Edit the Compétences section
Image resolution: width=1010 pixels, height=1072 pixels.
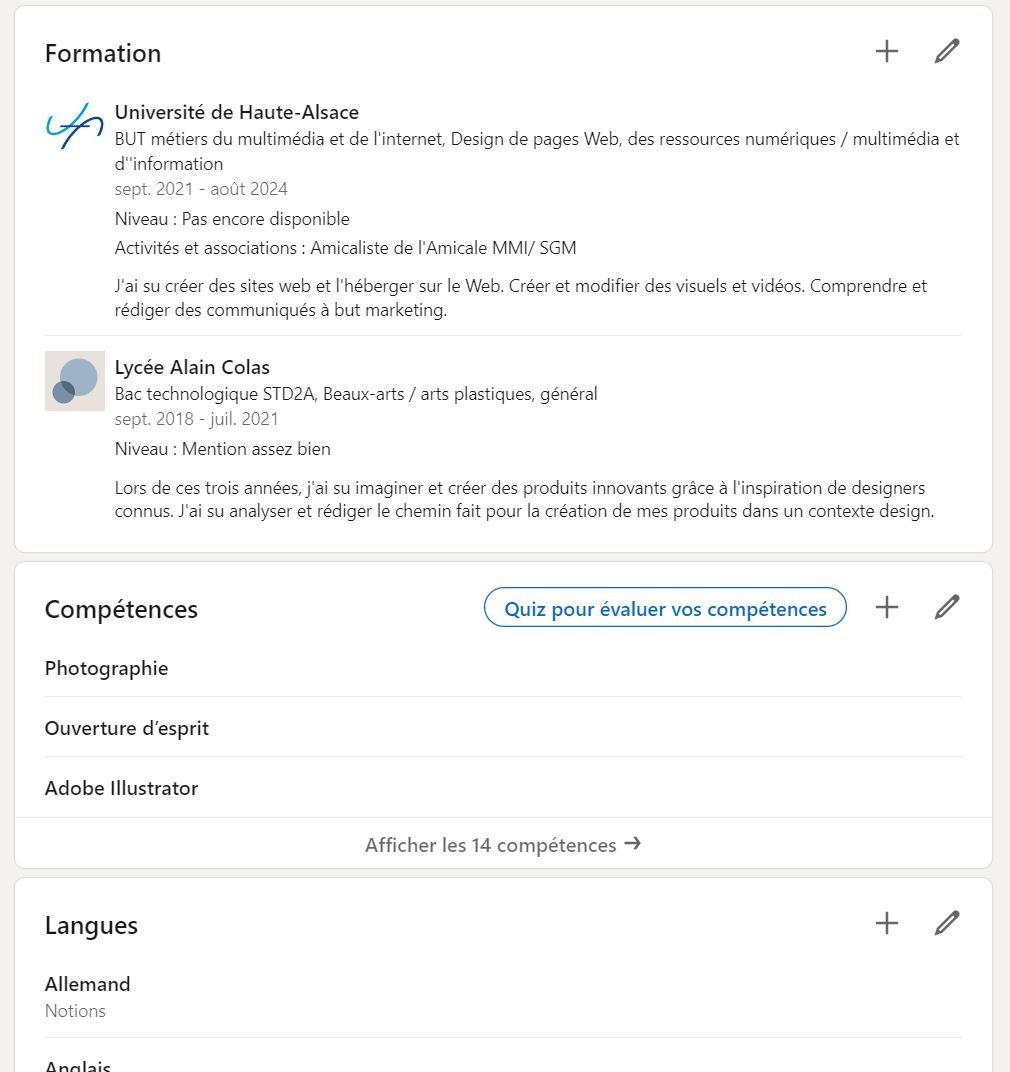pyautogui.click(x=946, y=606)
